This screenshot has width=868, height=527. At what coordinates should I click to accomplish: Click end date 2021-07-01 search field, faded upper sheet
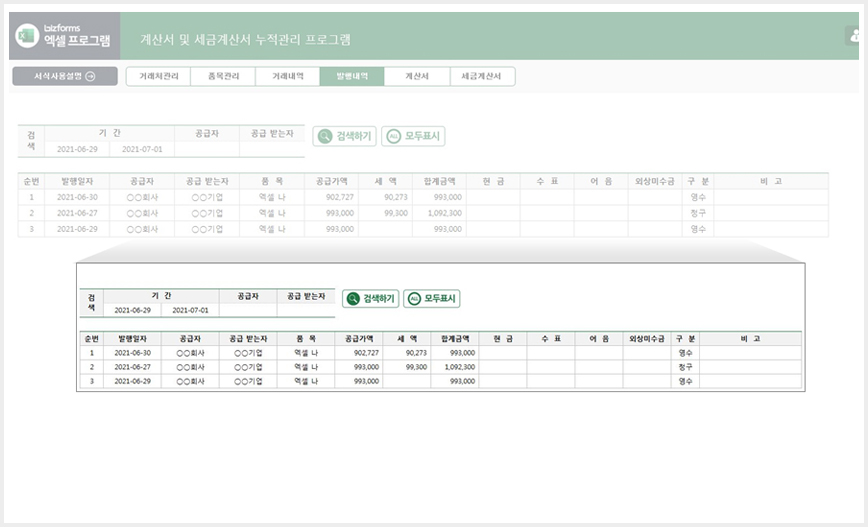click(x=142, y=149)
